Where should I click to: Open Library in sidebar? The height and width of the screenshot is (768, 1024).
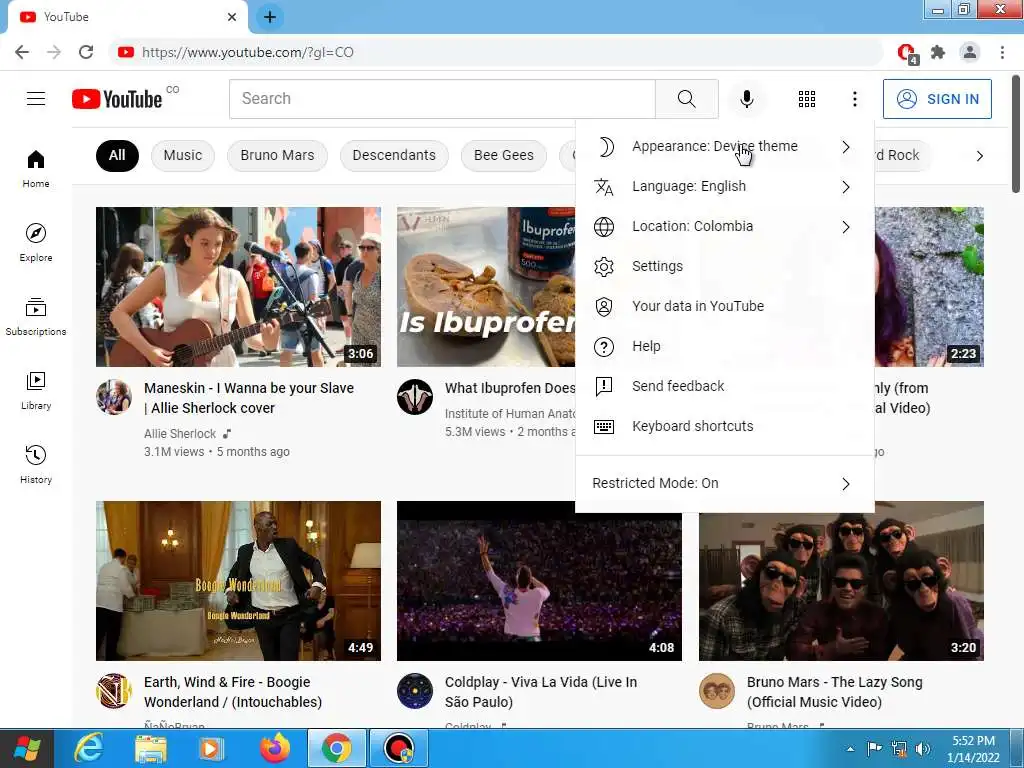[x=36, y=390]
